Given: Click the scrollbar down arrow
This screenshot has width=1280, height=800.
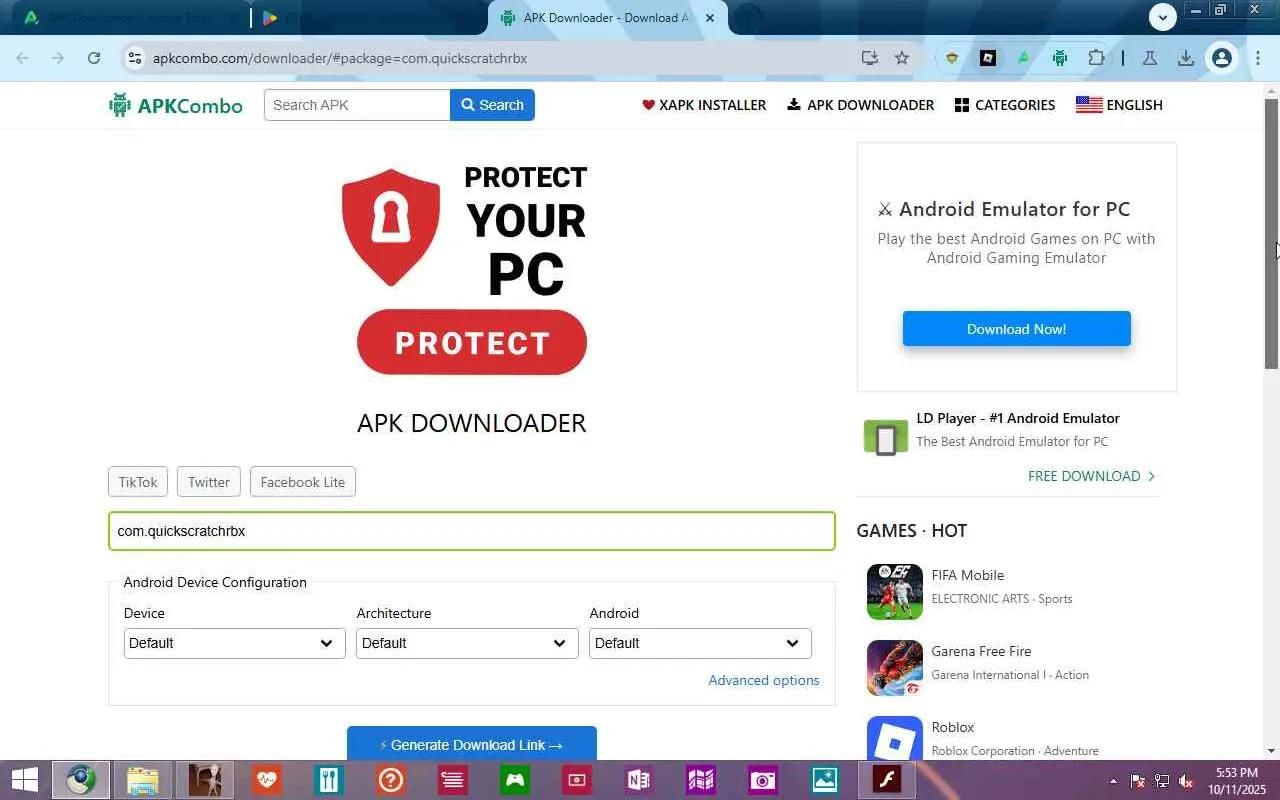Looking at the screenshot, I should [x=1272, y=751].
